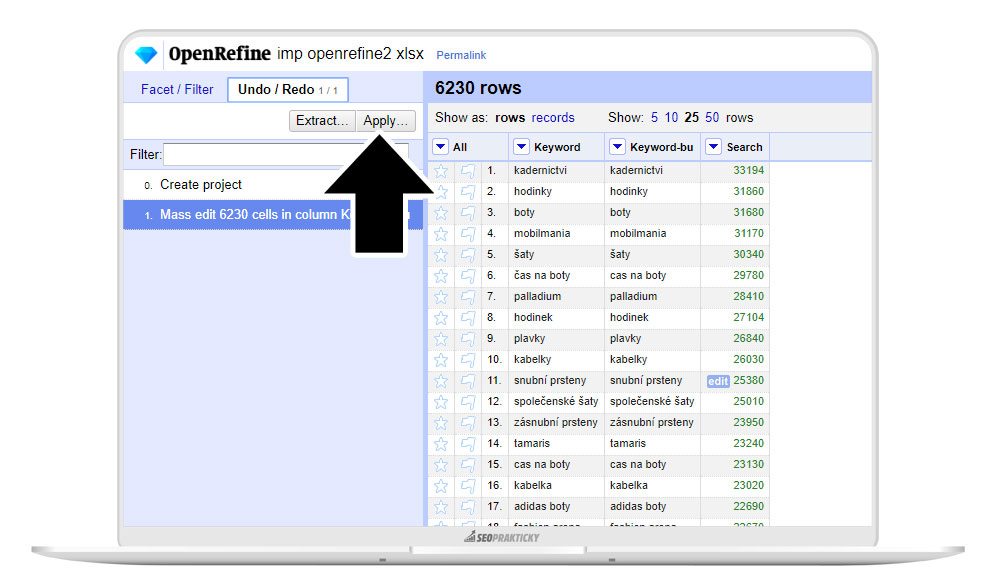Flag row 8 hodinek

tap(467, 318)
